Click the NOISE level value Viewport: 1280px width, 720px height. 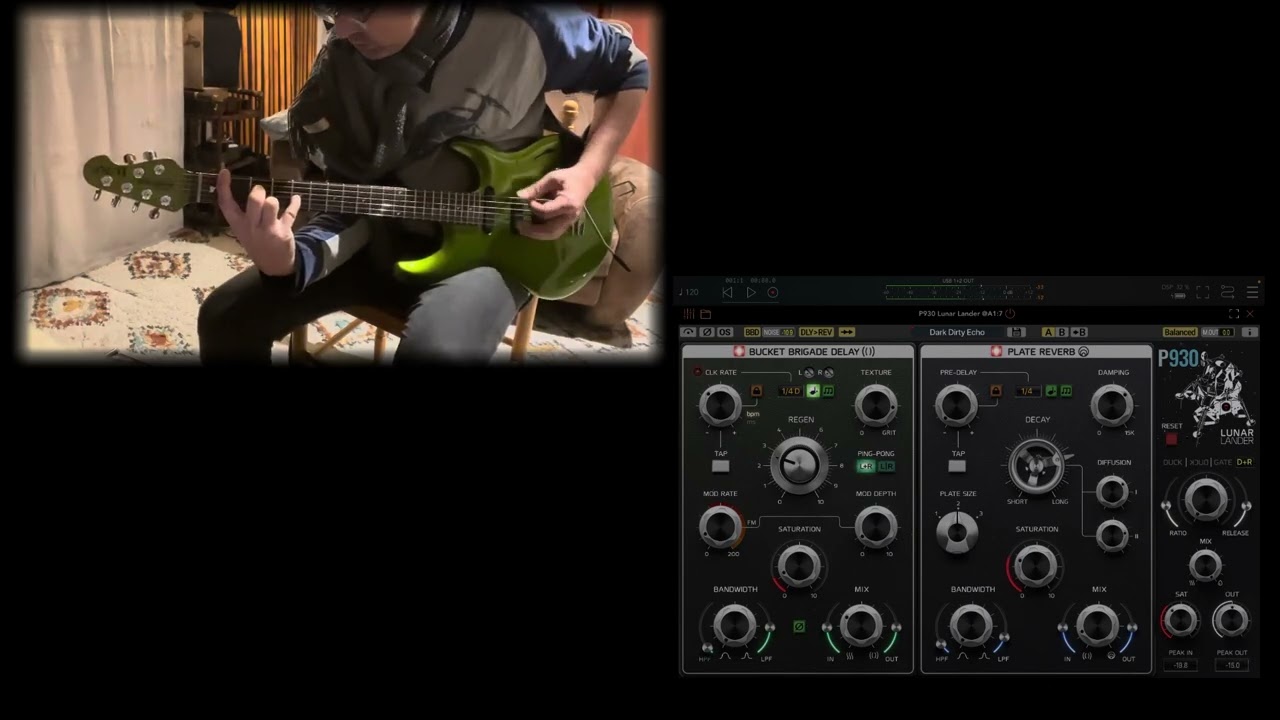(787, 332)
